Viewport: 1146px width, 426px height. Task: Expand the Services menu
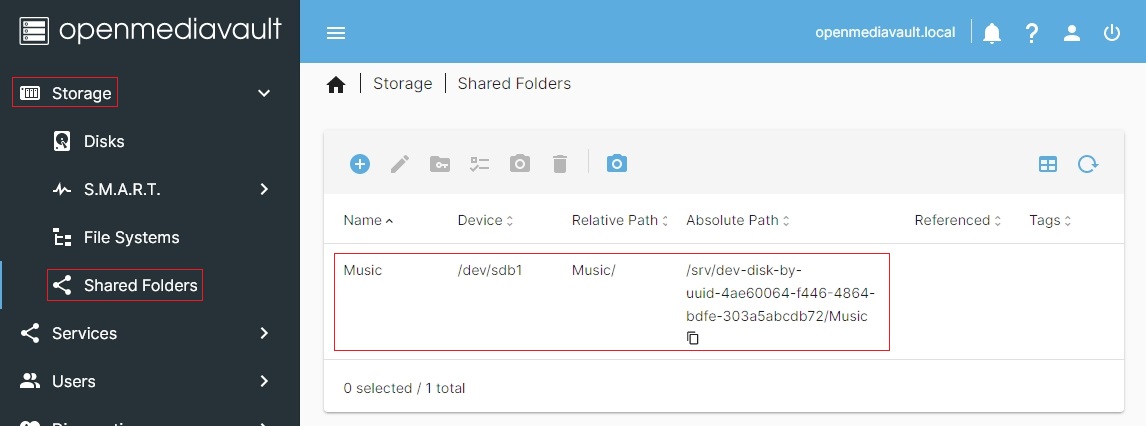tap(264, 333)
